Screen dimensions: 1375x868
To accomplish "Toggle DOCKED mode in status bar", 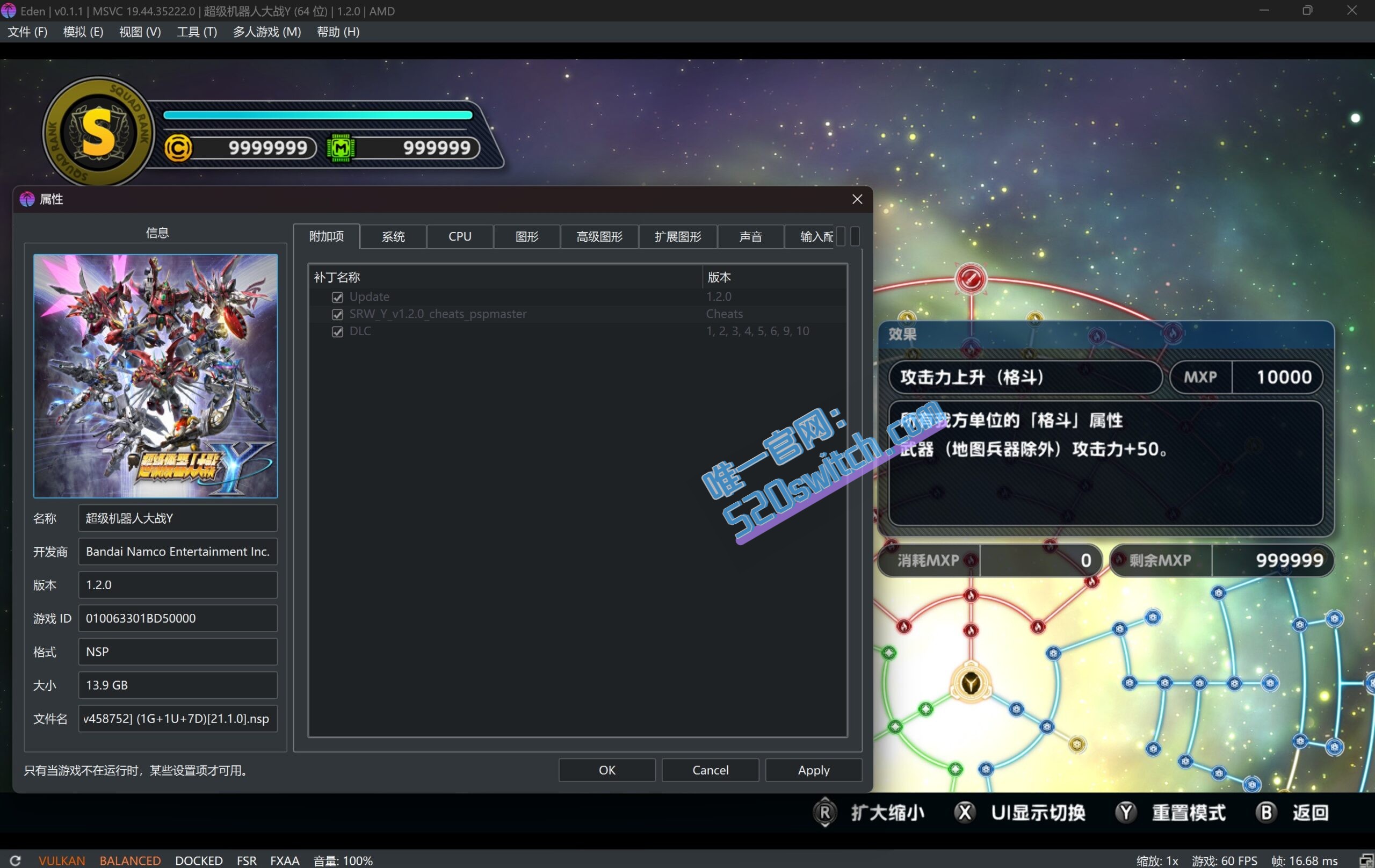I will [x=199, y=860].
